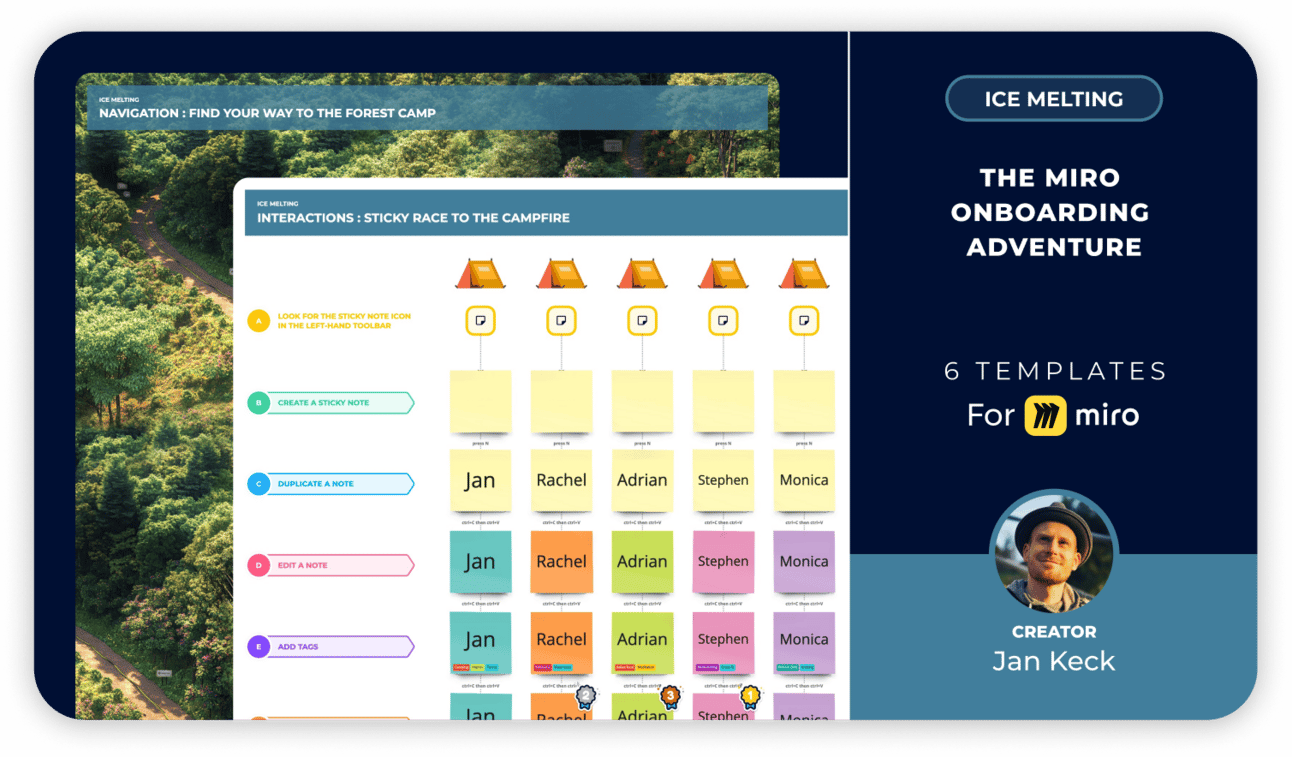Select the yellow Monica sticky note
This screenshot has height=757, width=1292.
804,481
